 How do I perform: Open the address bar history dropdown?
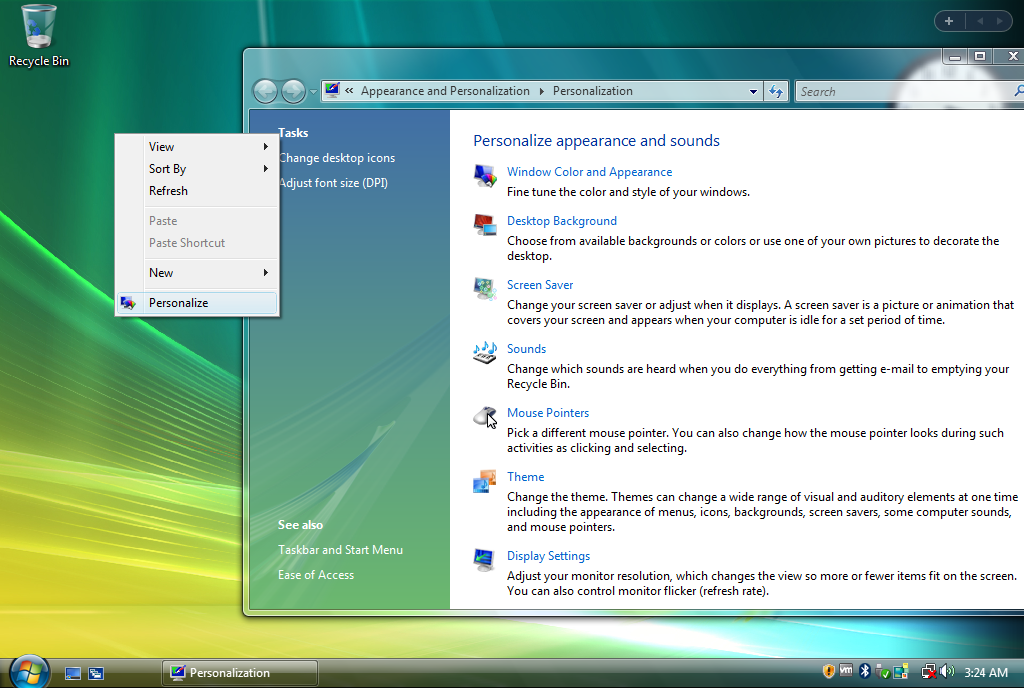[x=753, y=91]
